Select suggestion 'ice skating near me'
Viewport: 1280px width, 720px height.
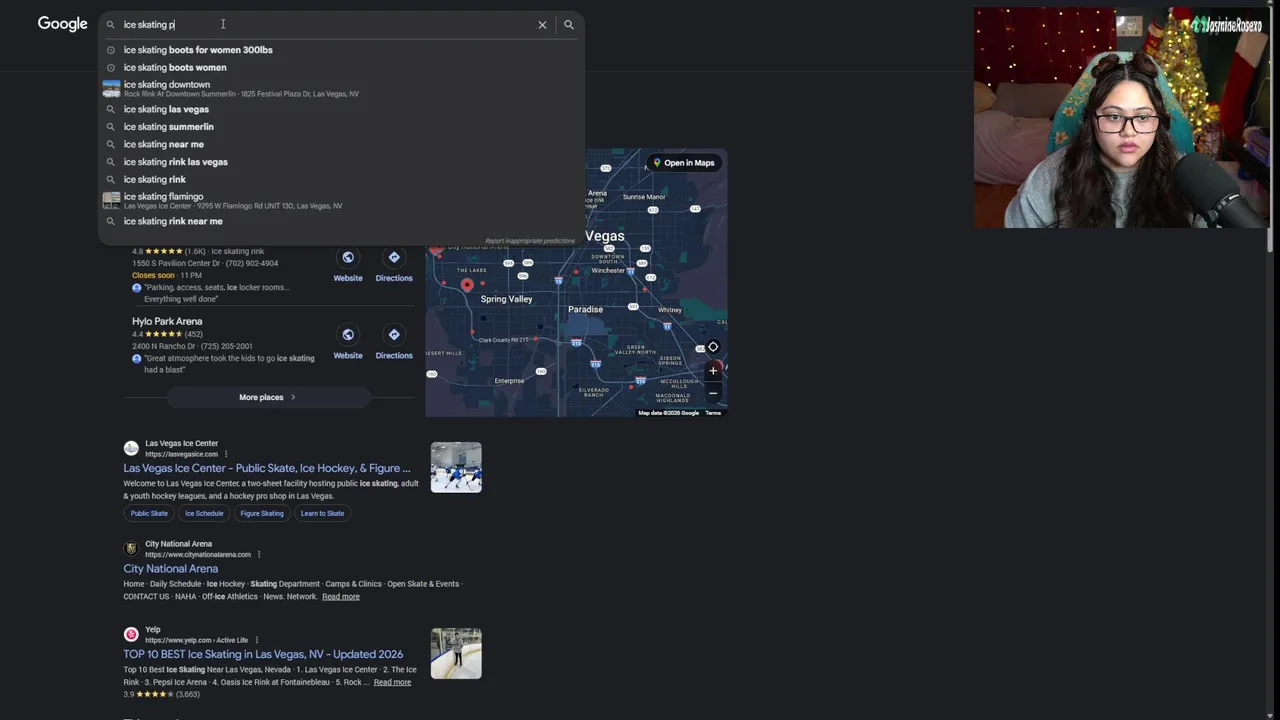163,144
